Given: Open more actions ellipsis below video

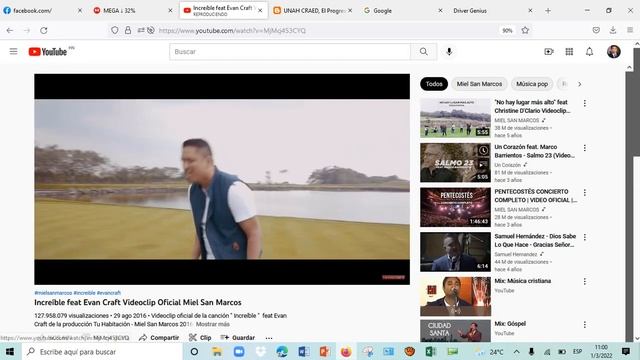Looking at the screenshot, I should tap(269, 338).
